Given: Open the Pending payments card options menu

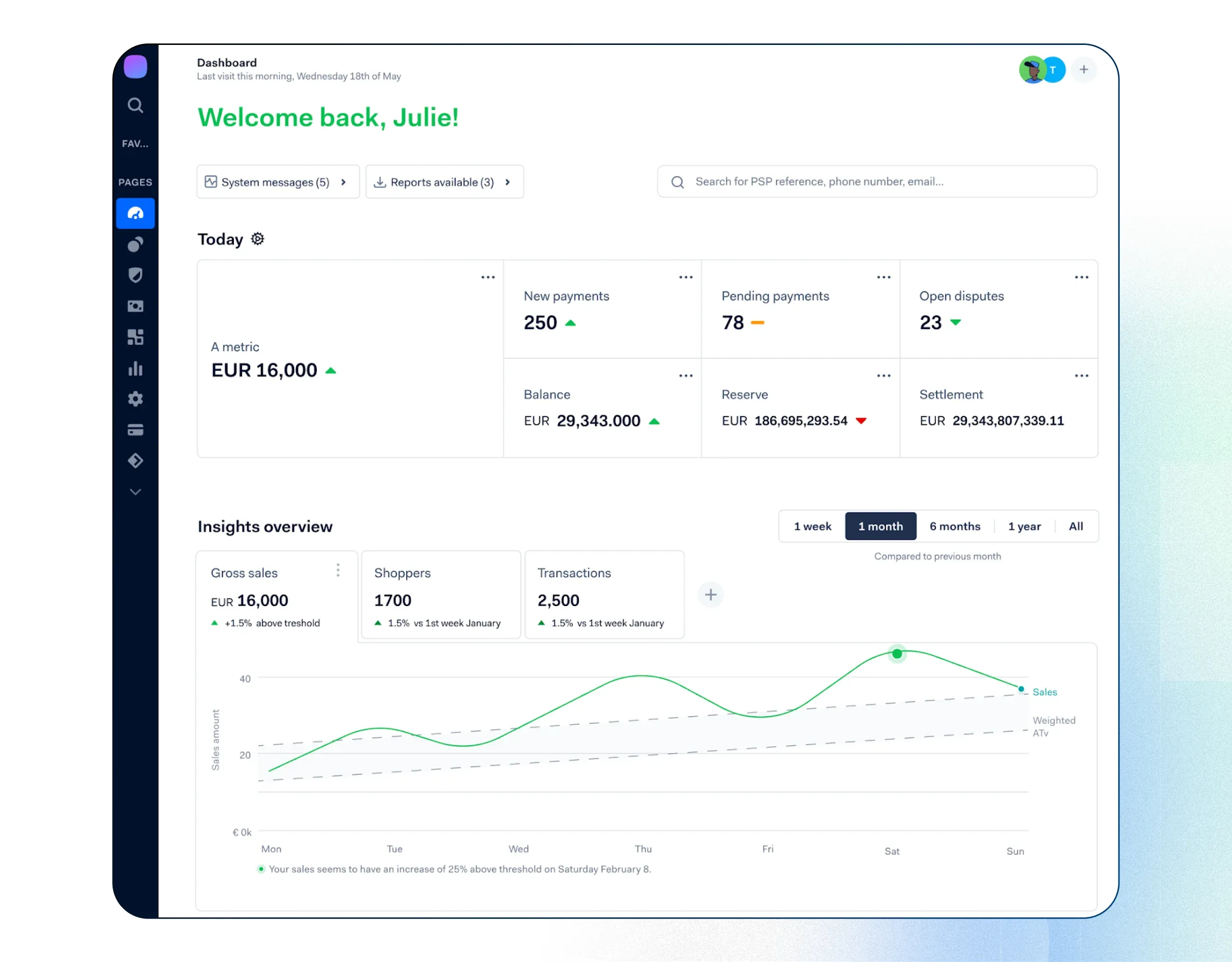Looking at the screenshot, I should (884, 277).
